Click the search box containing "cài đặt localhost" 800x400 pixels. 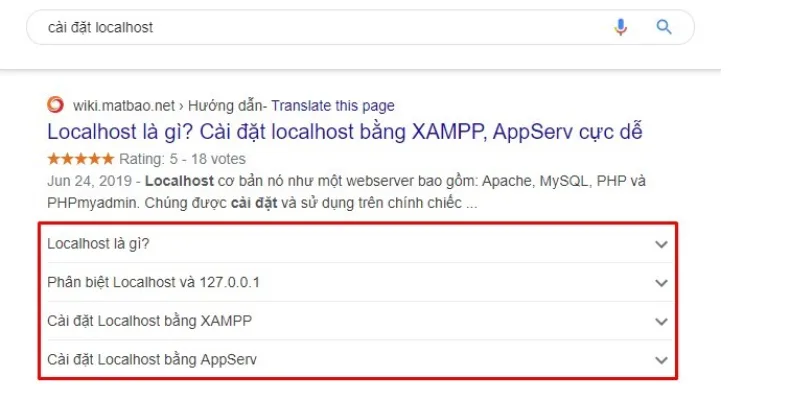pos(360,27)
